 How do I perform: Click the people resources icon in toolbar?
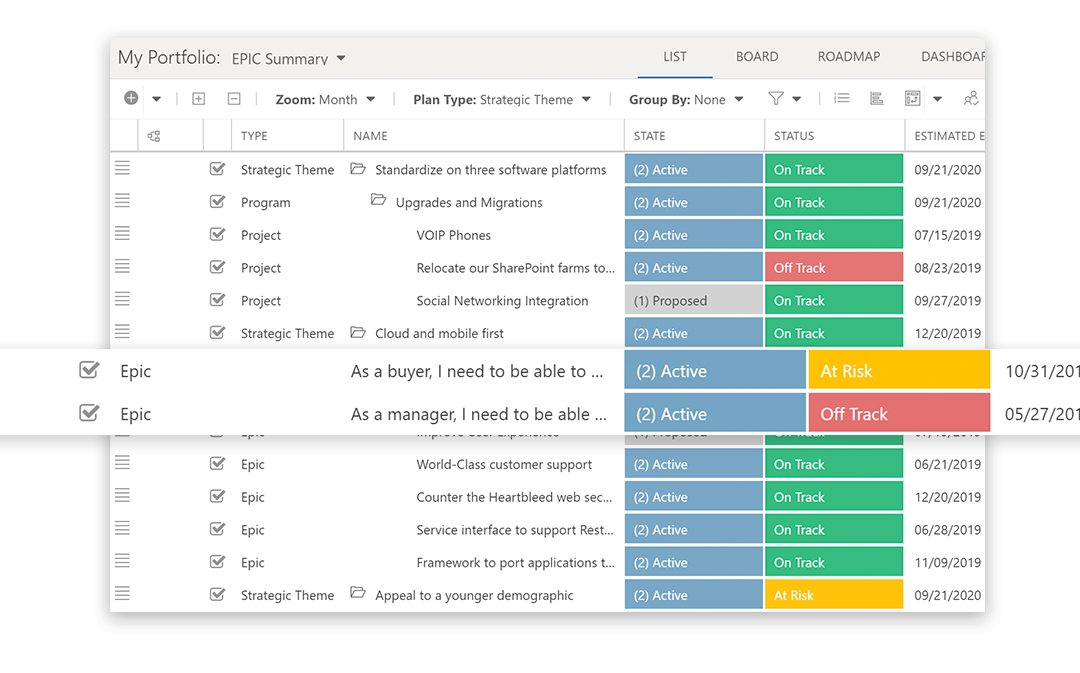970,98
